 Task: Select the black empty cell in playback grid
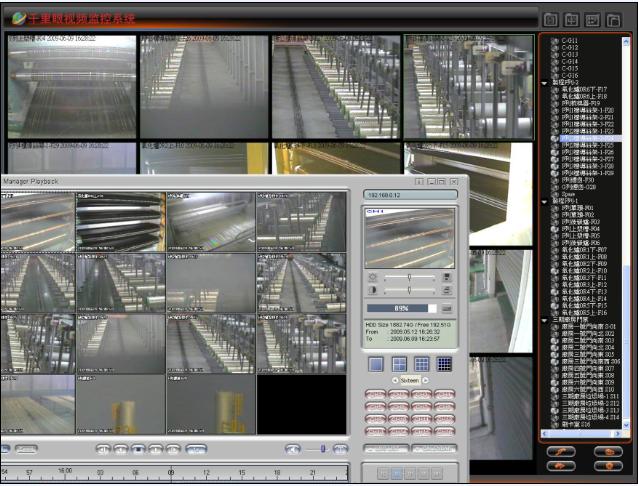[x=302, y=405]
